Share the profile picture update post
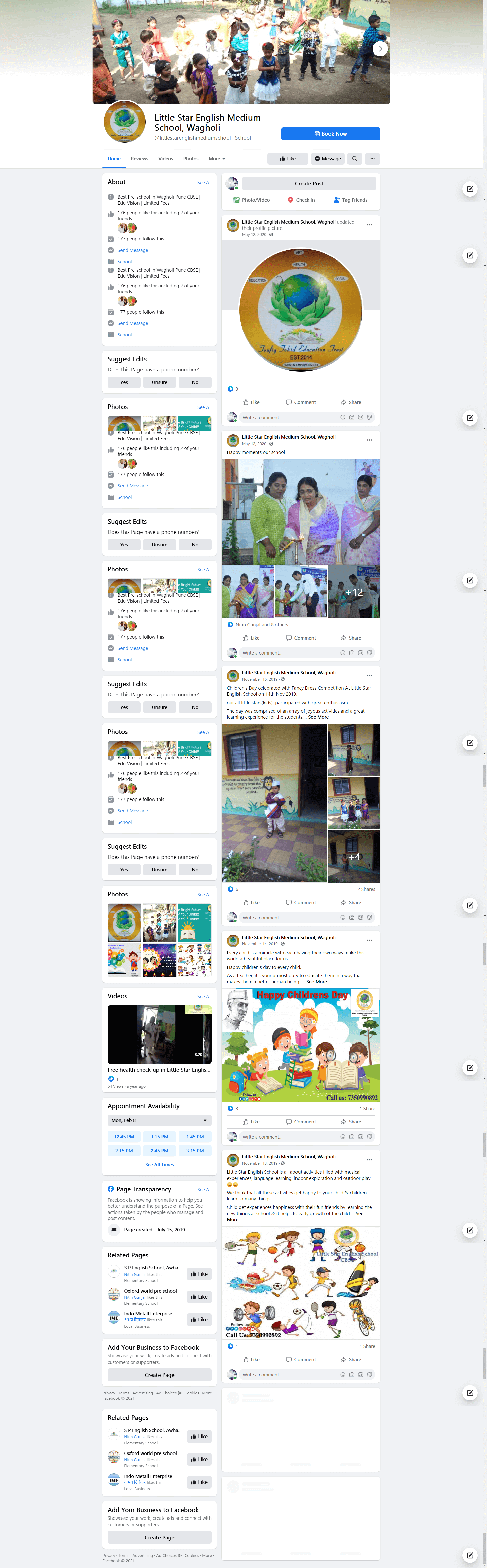The image size is (487, 1568). (351, 402)
